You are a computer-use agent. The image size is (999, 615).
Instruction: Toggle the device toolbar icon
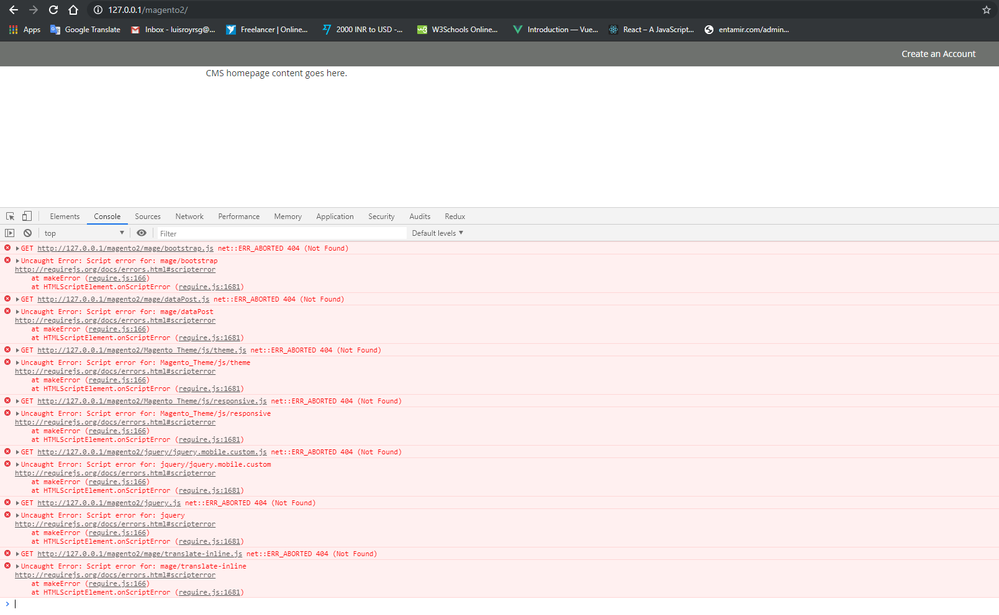[27, 216]
